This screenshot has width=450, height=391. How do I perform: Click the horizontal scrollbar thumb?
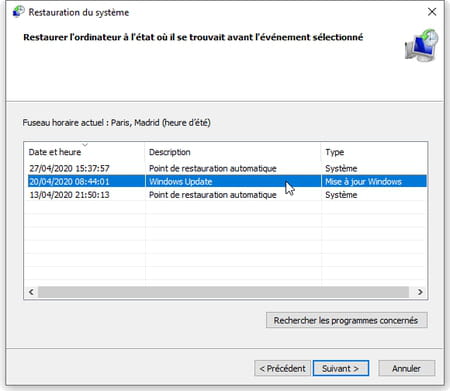(x=223, y=292)
